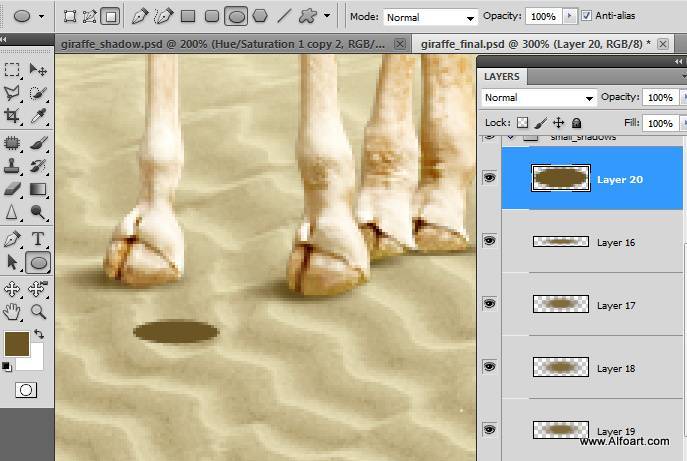Open the layer blend mode dropdown
687x461 pixels.
tap(539, 98)
